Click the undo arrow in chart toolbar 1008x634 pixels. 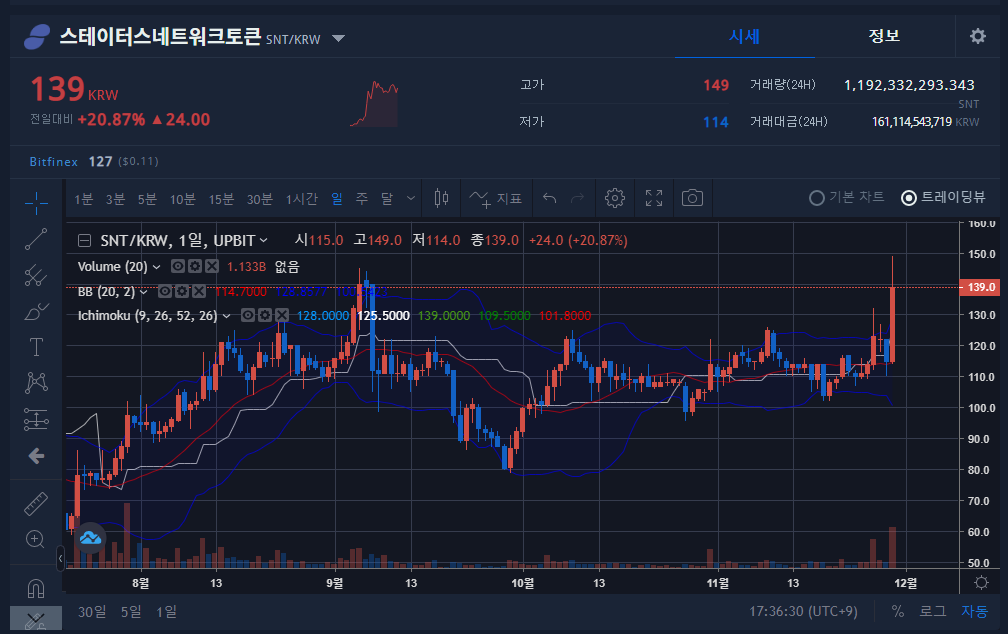click(550, 198)
